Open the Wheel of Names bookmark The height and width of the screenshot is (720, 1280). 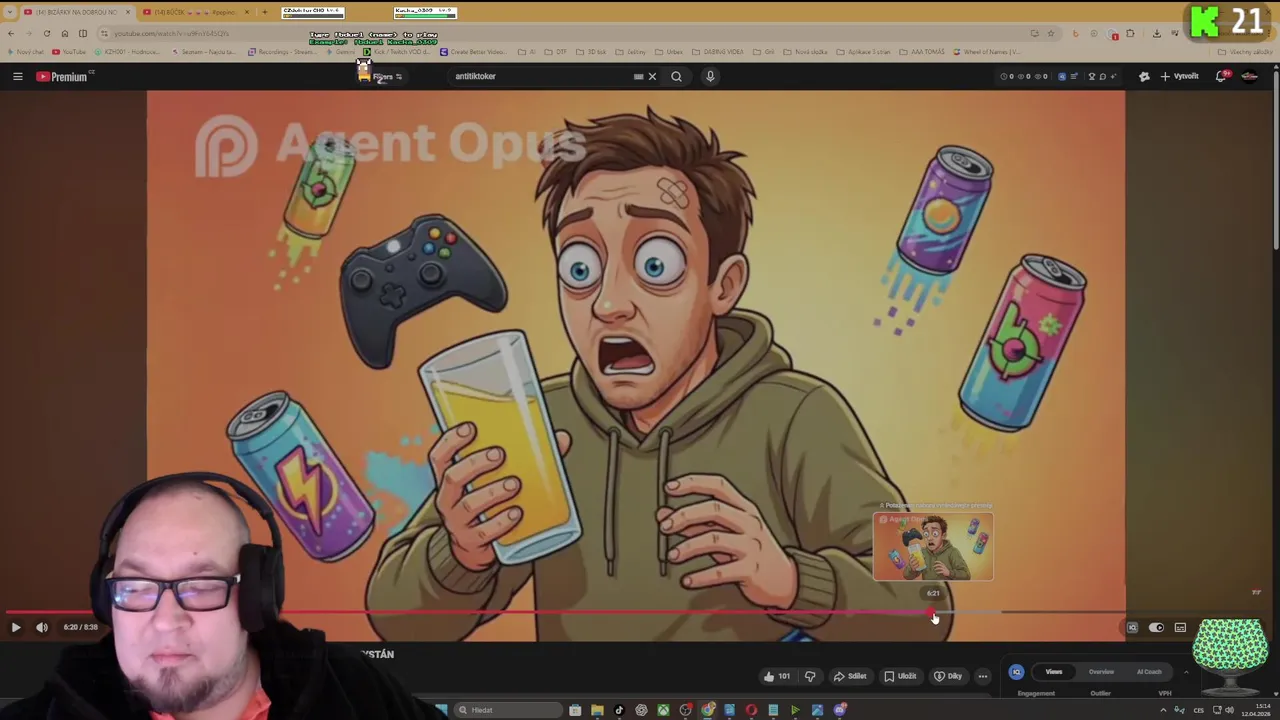pos(987,52)
